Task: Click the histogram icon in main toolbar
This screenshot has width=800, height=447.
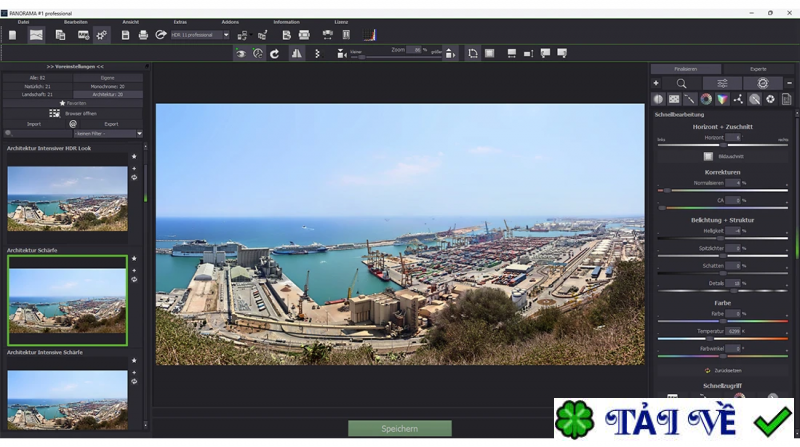Action: click(369, 35)
